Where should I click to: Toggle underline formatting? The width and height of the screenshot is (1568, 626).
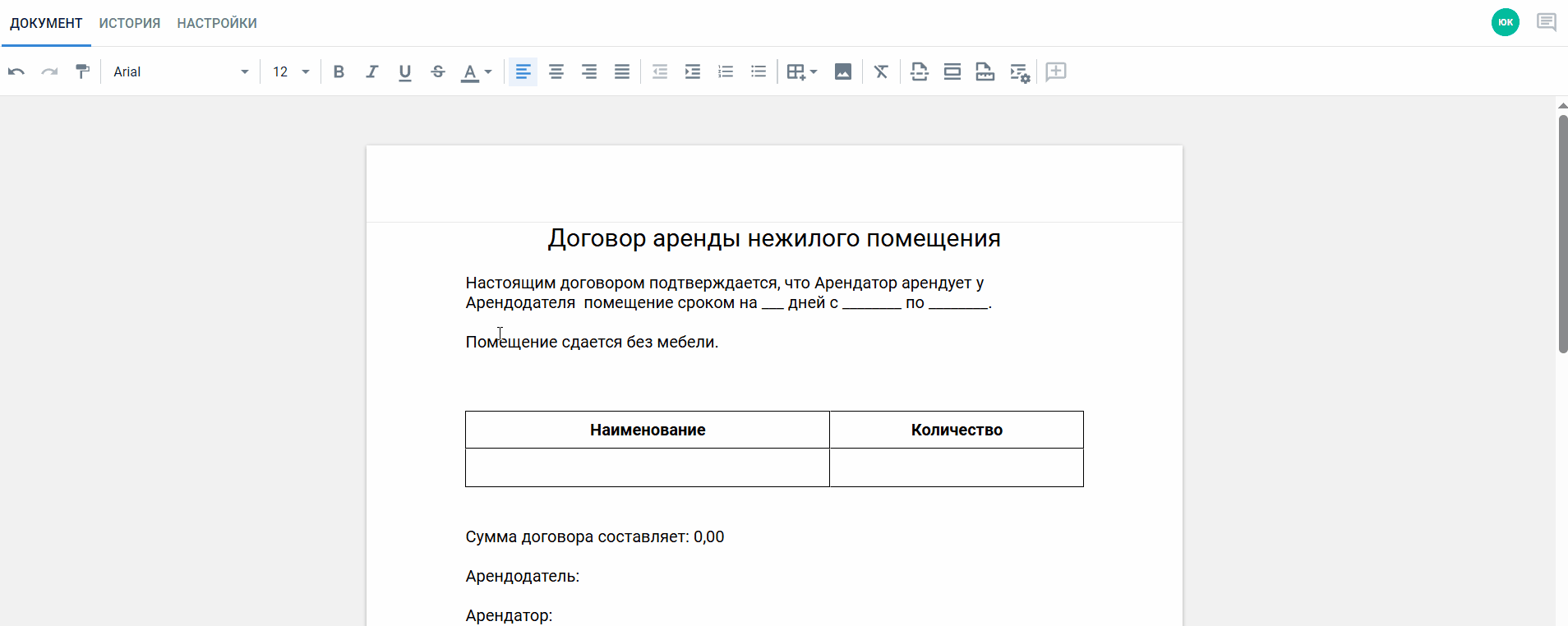404,72
